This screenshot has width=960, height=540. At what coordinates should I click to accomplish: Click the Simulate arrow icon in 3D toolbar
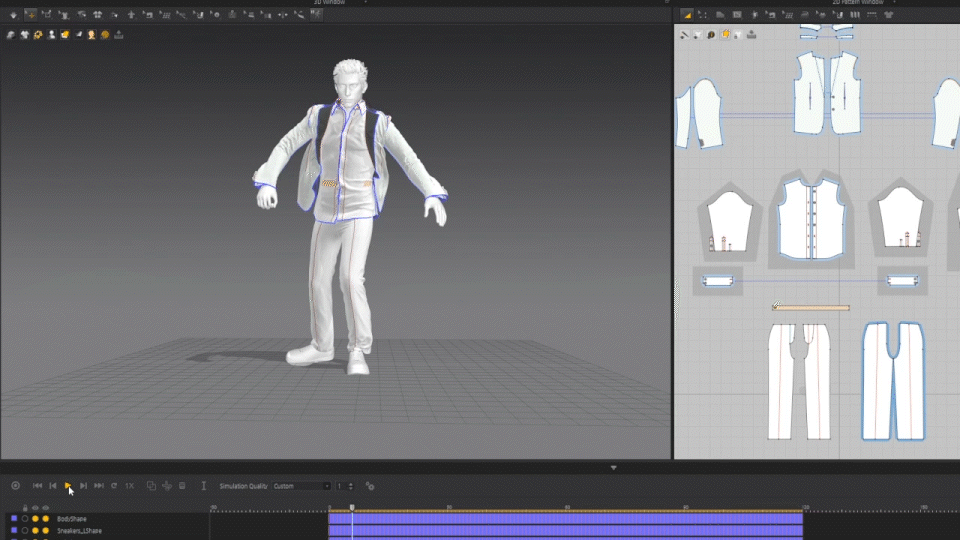[12, 15]
